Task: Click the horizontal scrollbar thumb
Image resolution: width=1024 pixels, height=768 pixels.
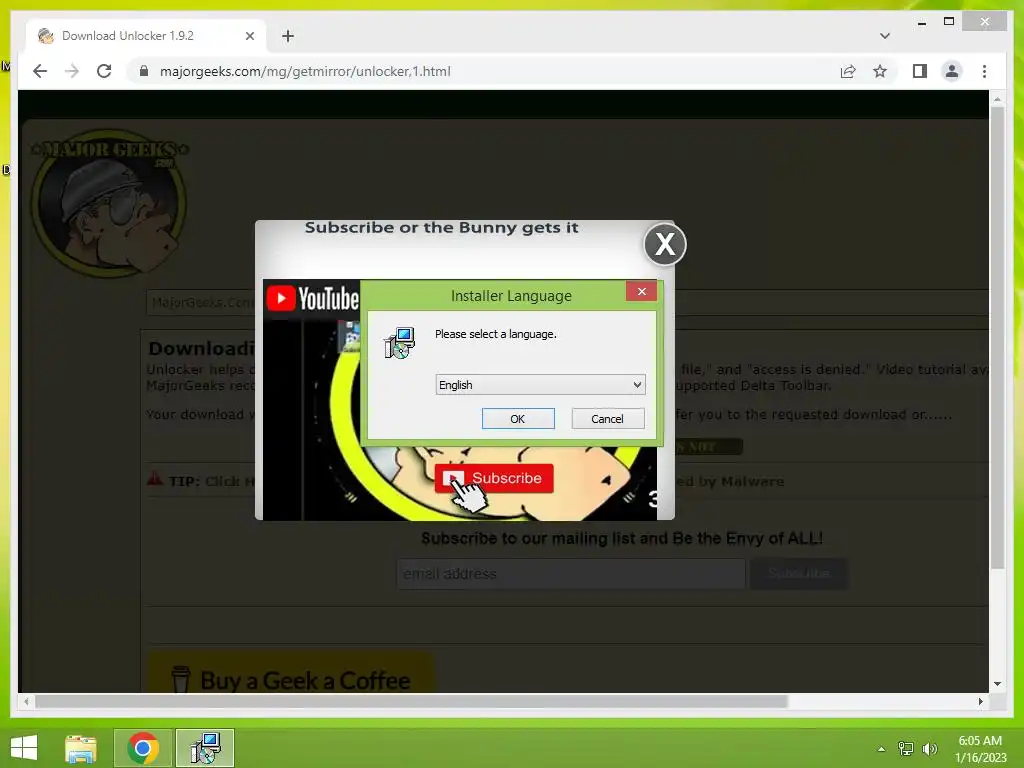Action: click(x=411, y=701)
